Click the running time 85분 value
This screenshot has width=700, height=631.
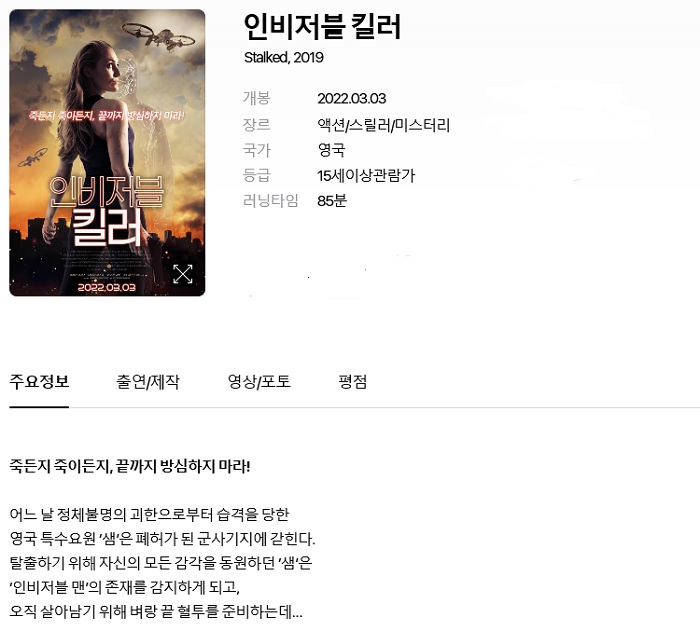pyautogui.click(x=332, y=201)
